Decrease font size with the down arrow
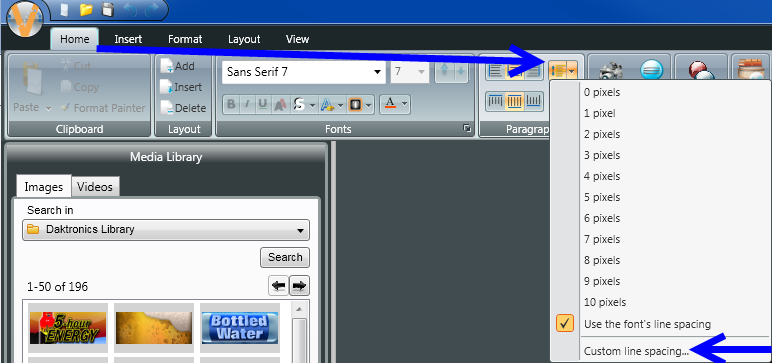Viewport: 772px width, 363px height. coord(460,72)
